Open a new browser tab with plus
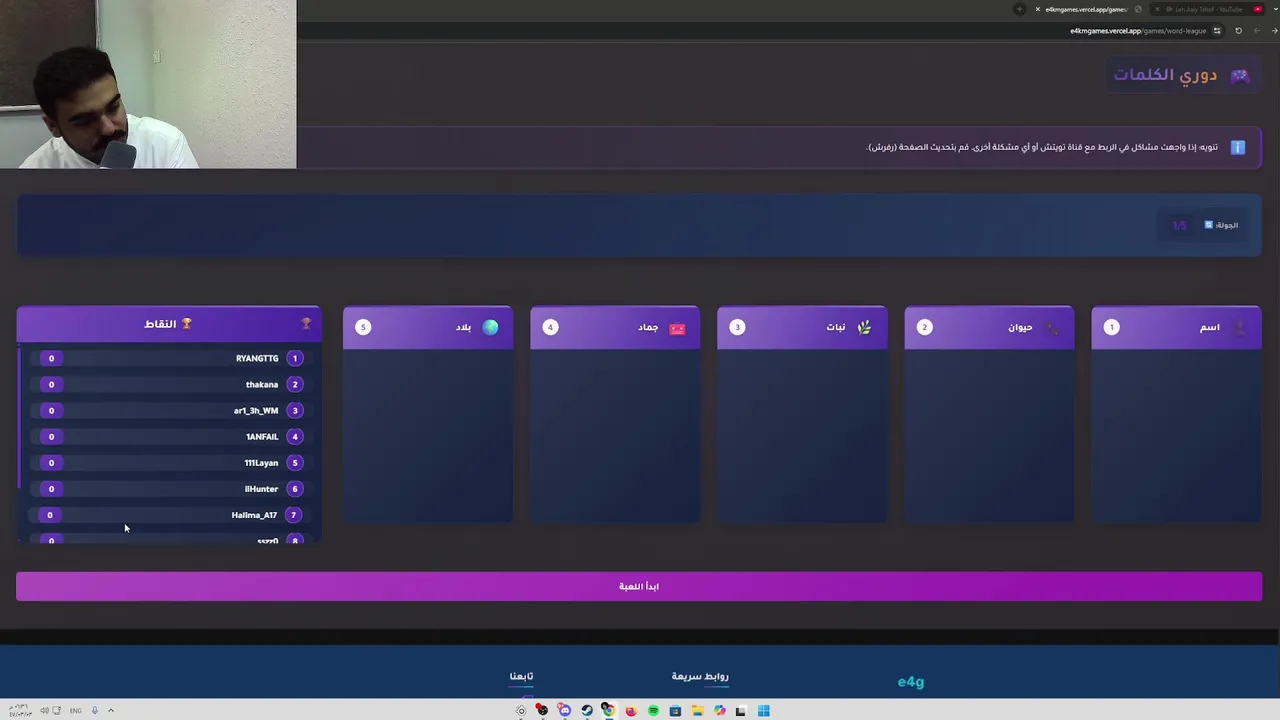 coord(1019,9)
